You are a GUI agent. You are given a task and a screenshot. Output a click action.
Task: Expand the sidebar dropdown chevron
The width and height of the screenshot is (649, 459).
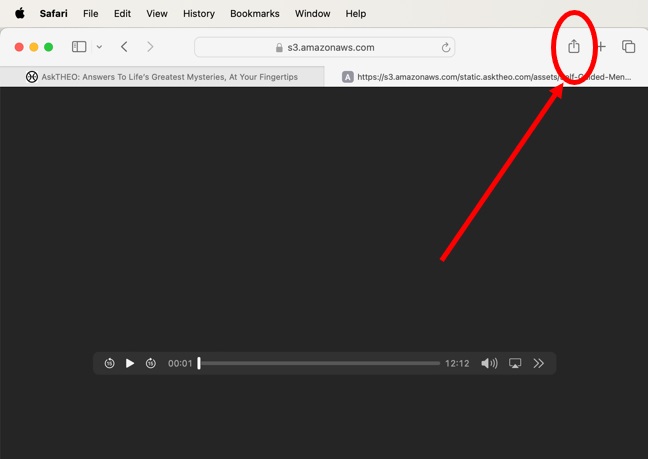(99, 47)
